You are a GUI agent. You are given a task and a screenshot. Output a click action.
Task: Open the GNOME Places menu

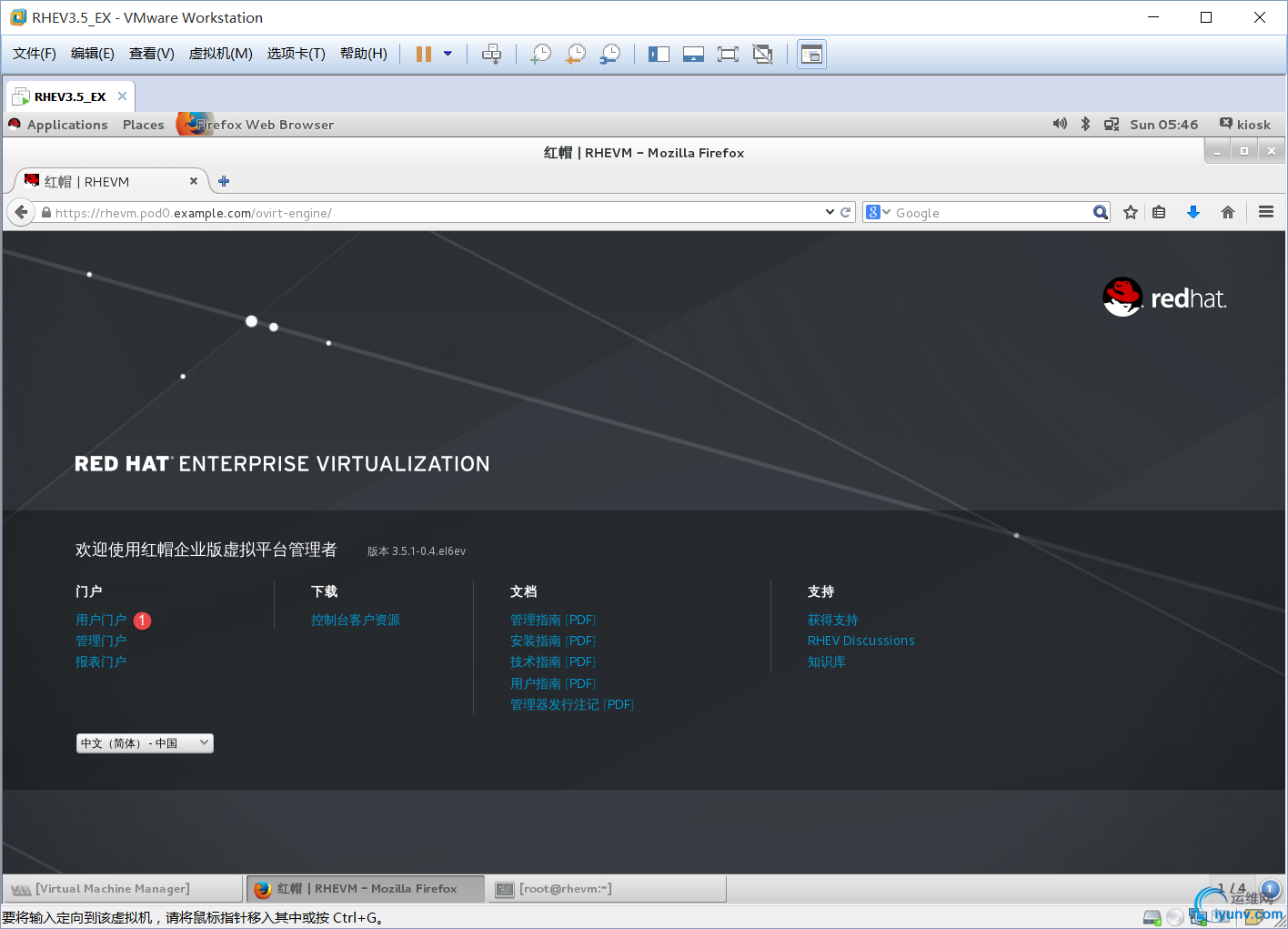144,125
